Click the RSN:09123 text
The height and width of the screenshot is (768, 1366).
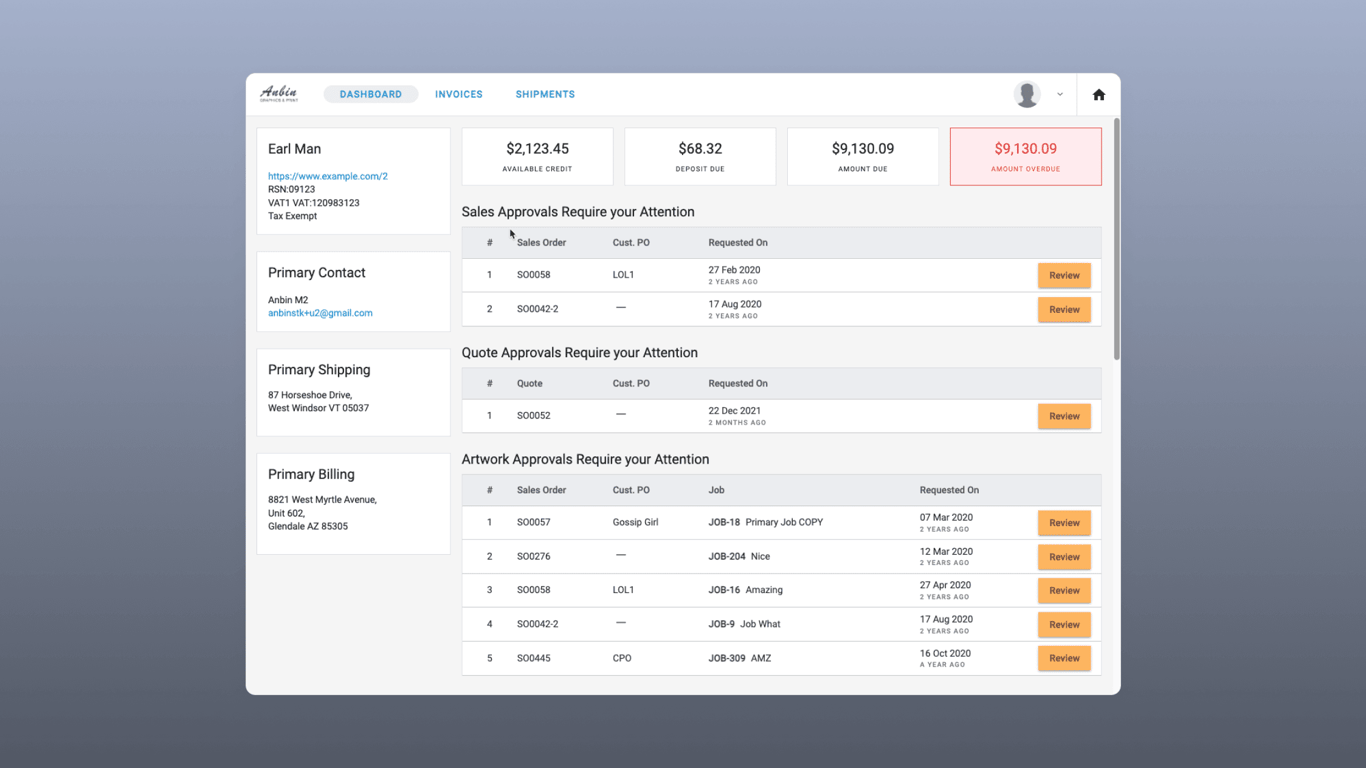pyautogui.click(x=291, y=189)
